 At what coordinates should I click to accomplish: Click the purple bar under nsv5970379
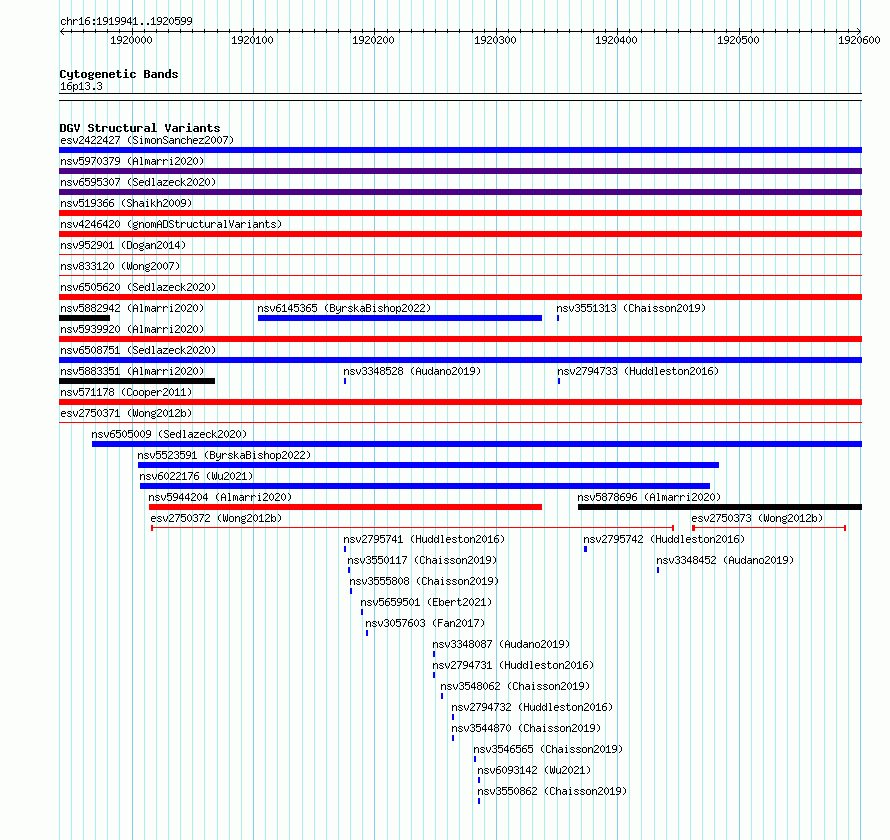[x=460, y=171]
